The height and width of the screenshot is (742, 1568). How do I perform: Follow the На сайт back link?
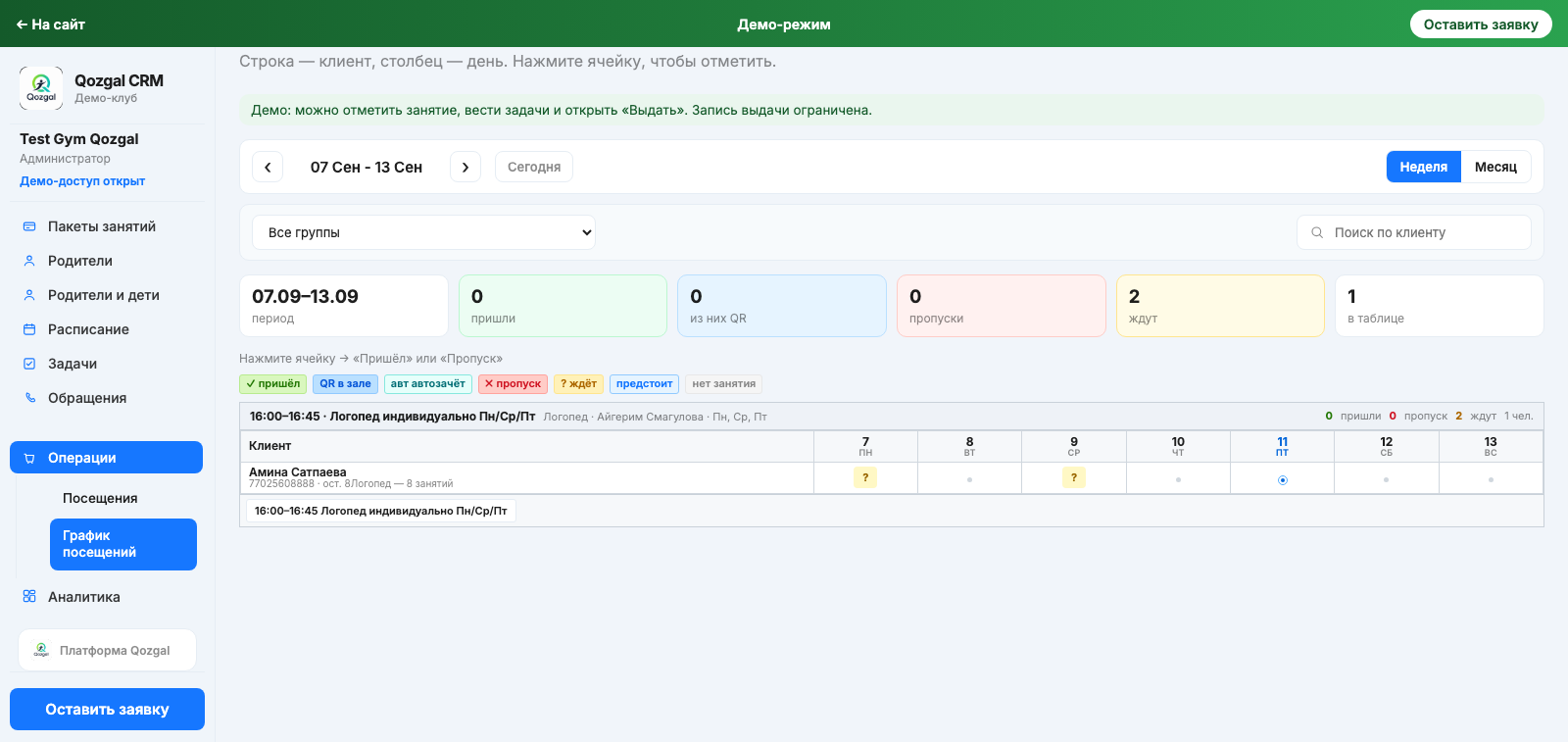(51, 25)
